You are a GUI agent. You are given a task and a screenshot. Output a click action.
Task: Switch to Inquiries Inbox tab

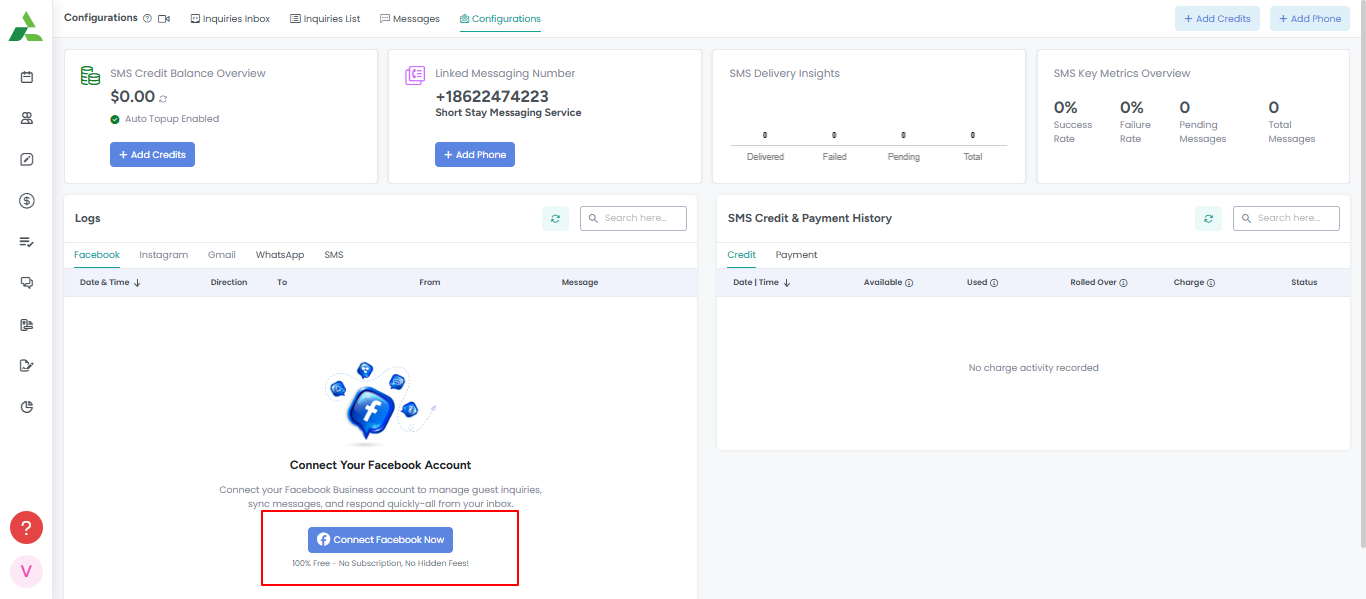(230, 19)
